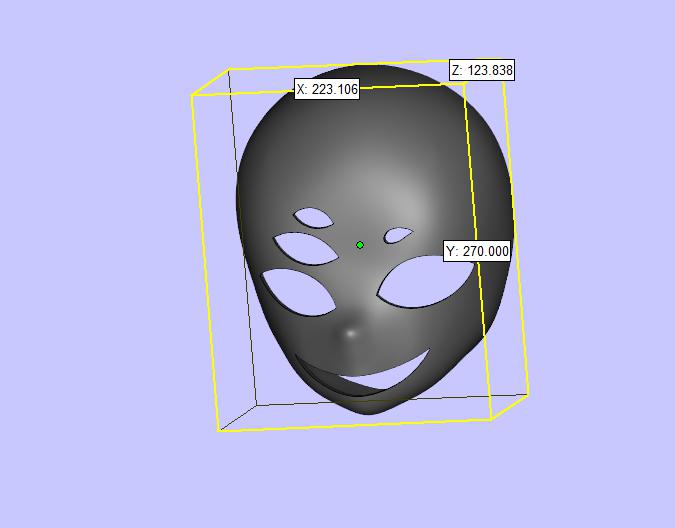This screenshot has width=675, height=528.
Task: Select the green center point marker
Action: tap(360, 245)
